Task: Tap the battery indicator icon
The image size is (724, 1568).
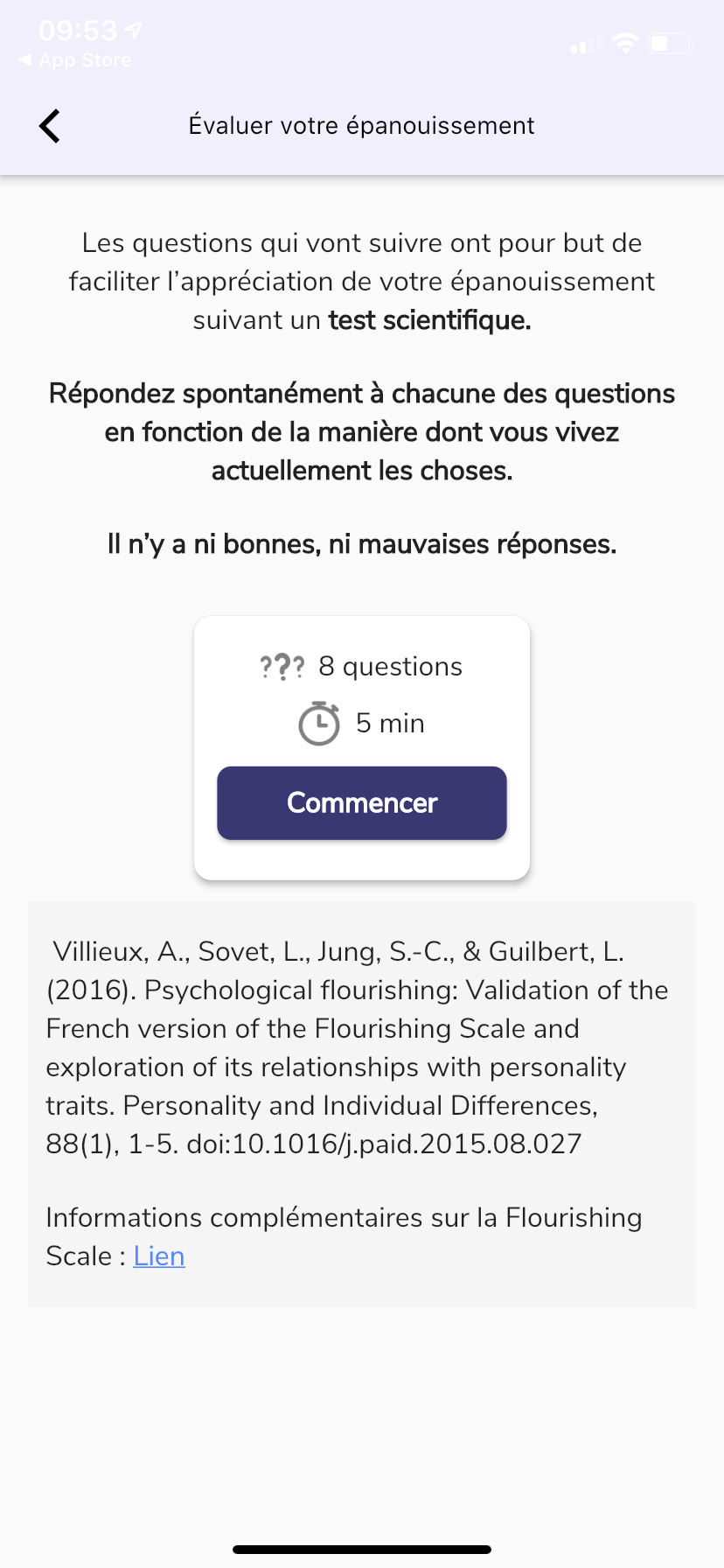Action: click(x=670, y=43)
